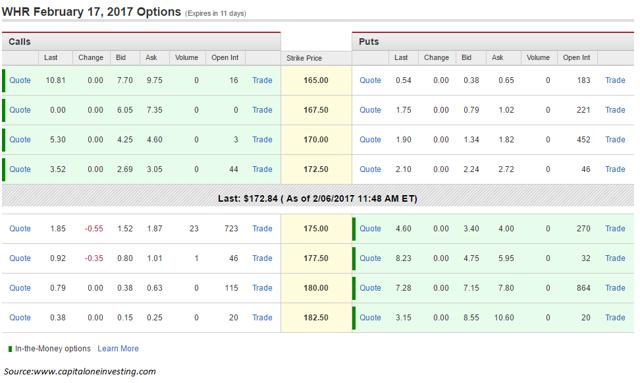Open the Quote link for the 172.50 put
The height and width of the screenshot is (383, 640).
[x=370, y=169]
